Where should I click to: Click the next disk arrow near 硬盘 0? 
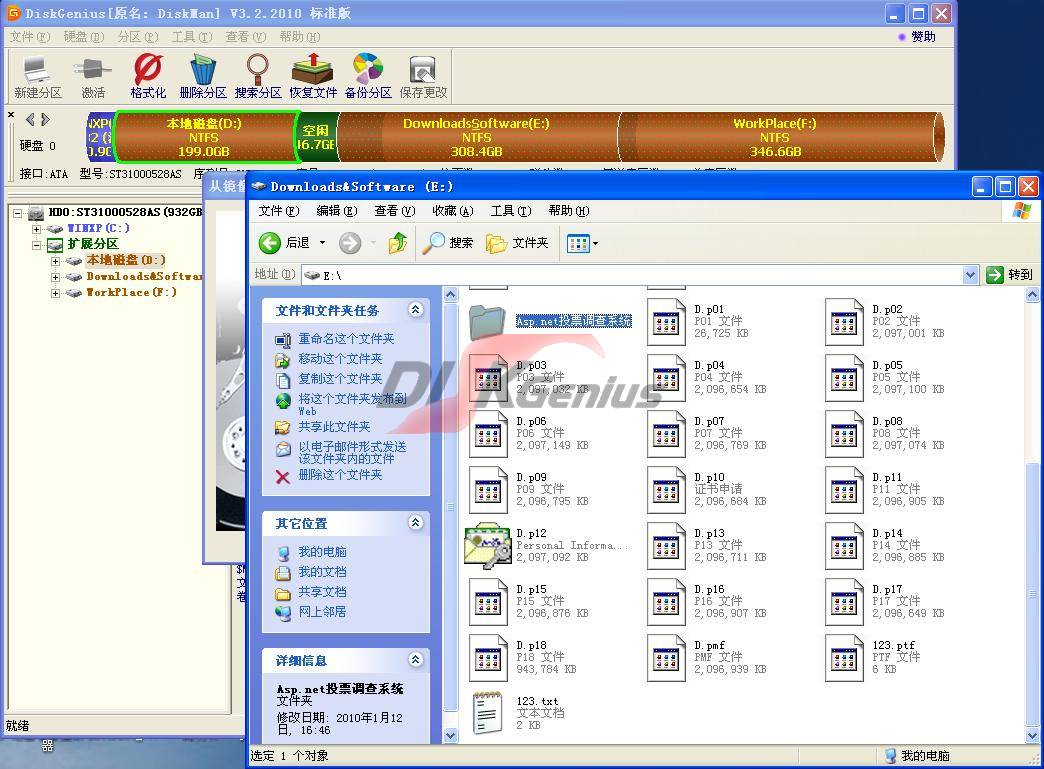(45, 120)
